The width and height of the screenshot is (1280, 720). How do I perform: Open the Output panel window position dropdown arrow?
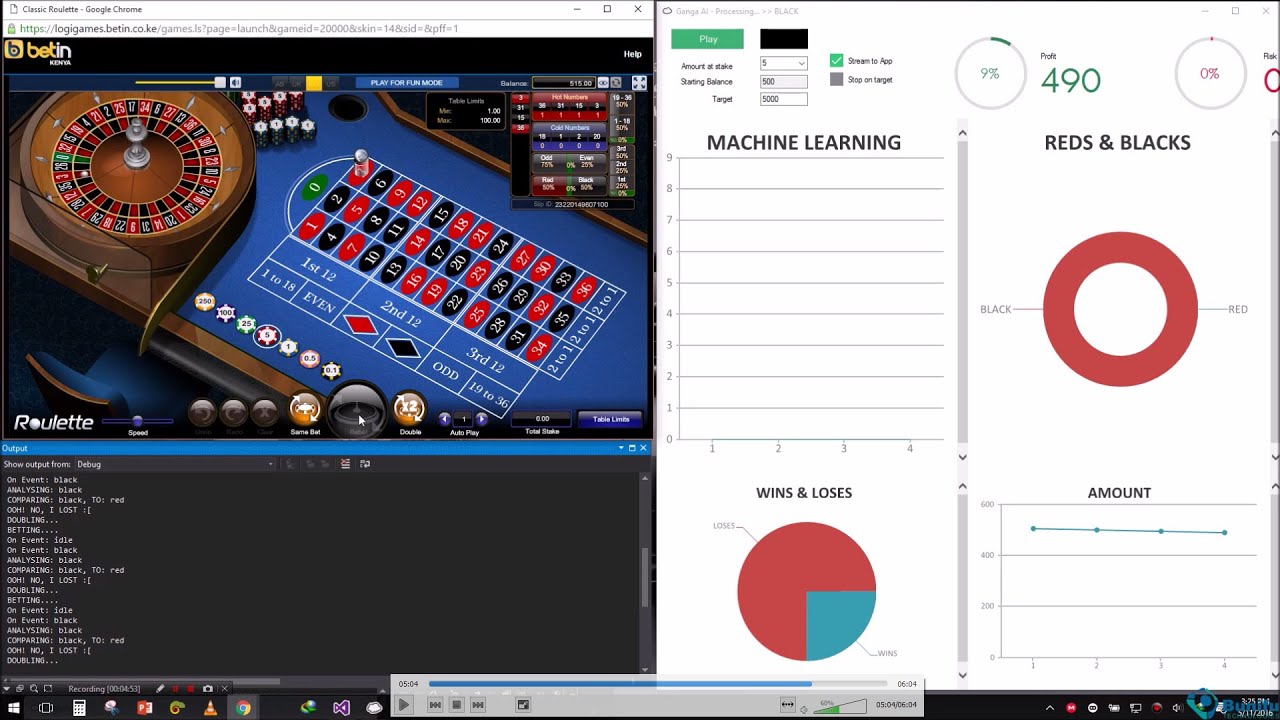click(621, 448)
